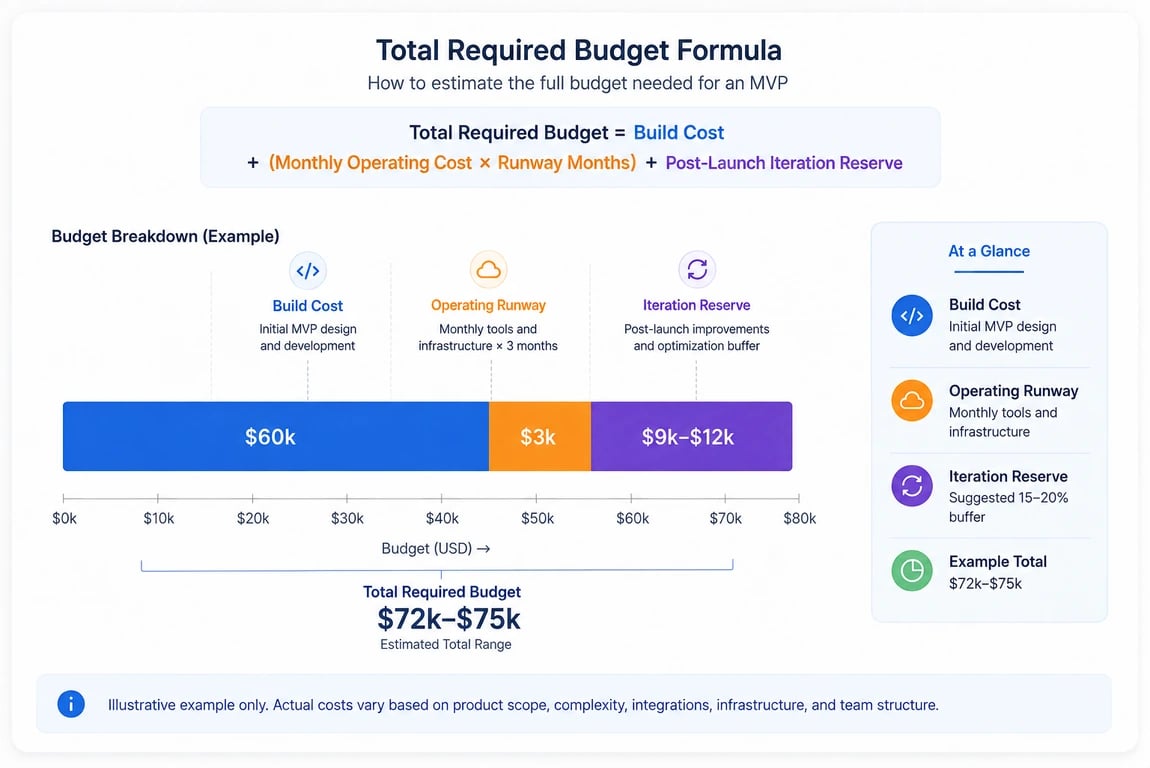The image size is (1150, 768).
Task: Click the purple refresh icon above Iteration Reserve
Action: pos(697,269)
